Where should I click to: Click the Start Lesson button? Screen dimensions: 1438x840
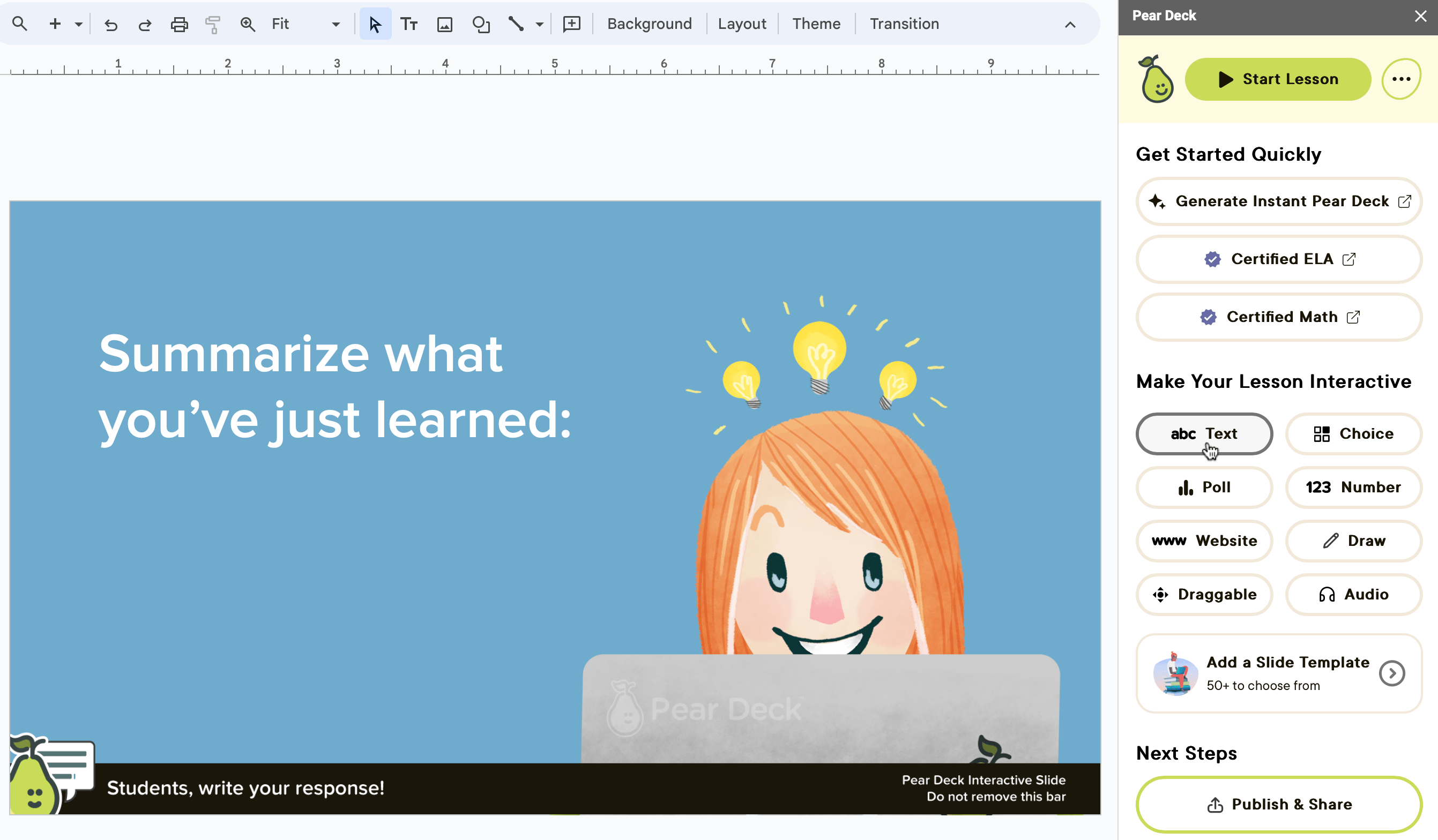coord(1278,79)
